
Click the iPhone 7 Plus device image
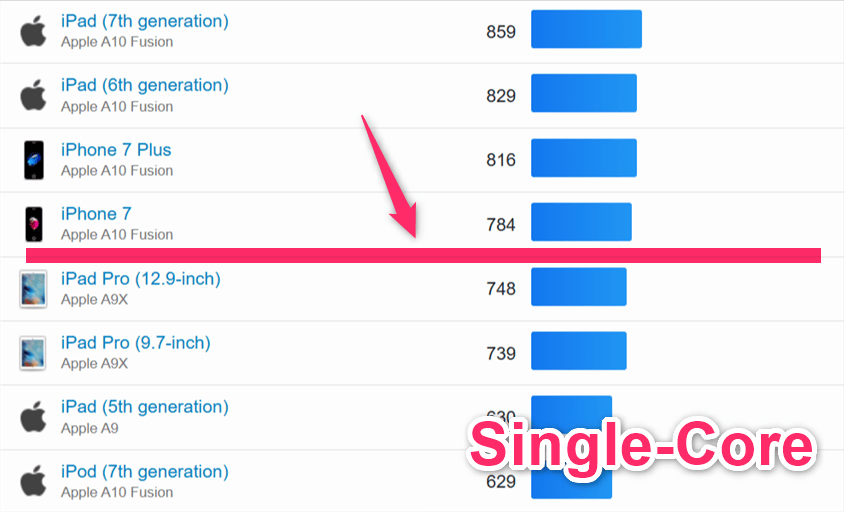(x=34, y=160)
